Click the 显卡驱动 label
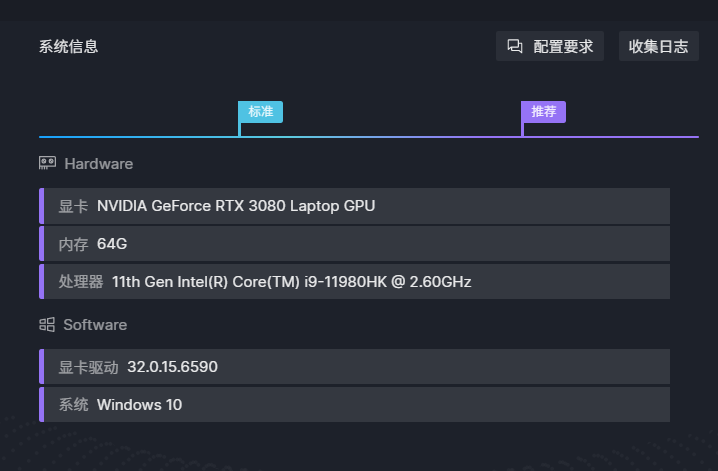718x471 pixels. [x=88, y=367]
